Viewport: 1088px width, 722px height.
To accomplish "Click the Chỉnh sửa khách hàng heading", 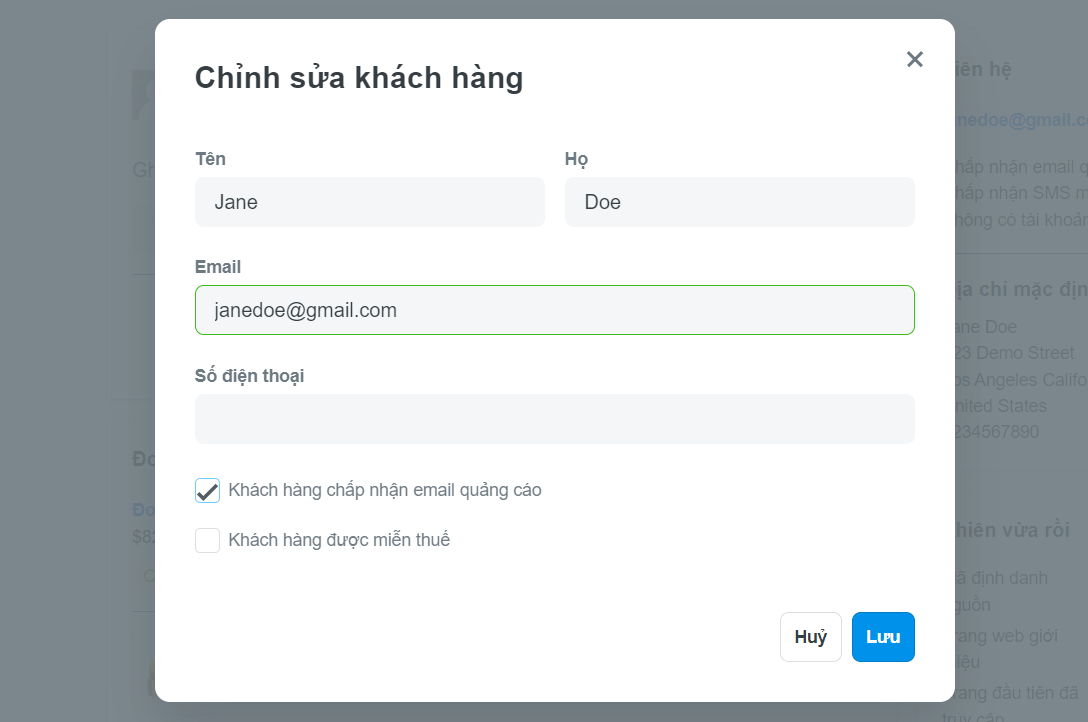I will point(359,78).
